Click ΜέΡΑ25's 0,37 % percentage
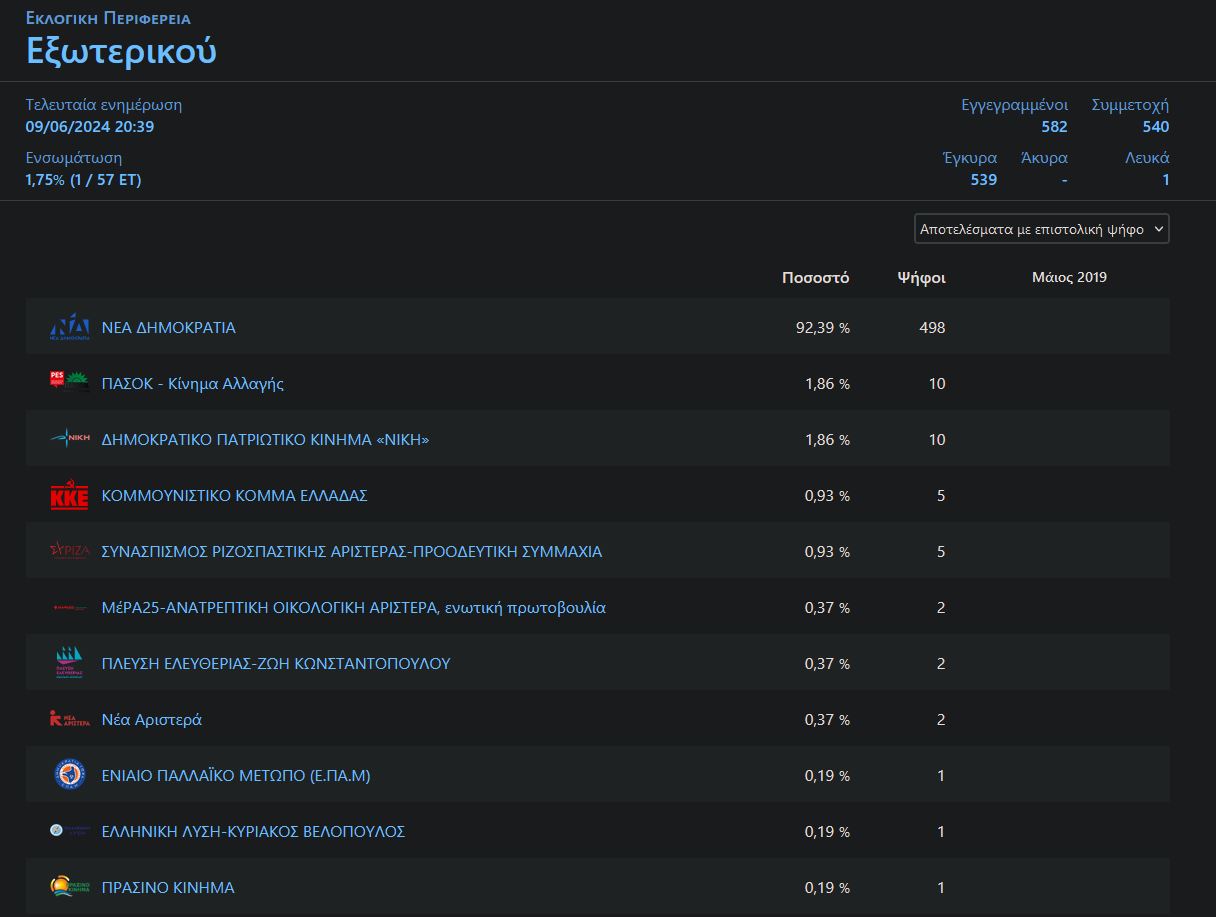 828,608
